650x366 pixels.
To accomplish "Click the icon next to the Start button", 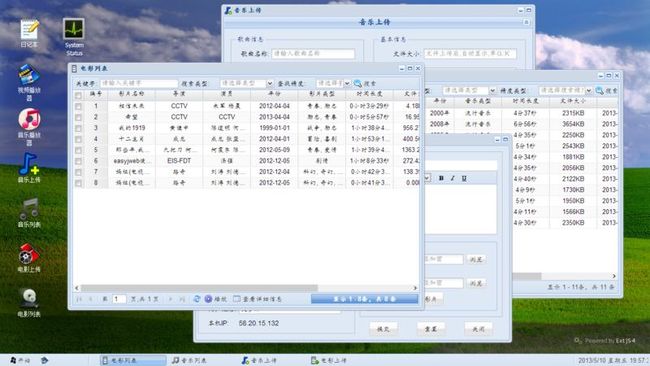I will pyautogui.click(x=44, y=360).
